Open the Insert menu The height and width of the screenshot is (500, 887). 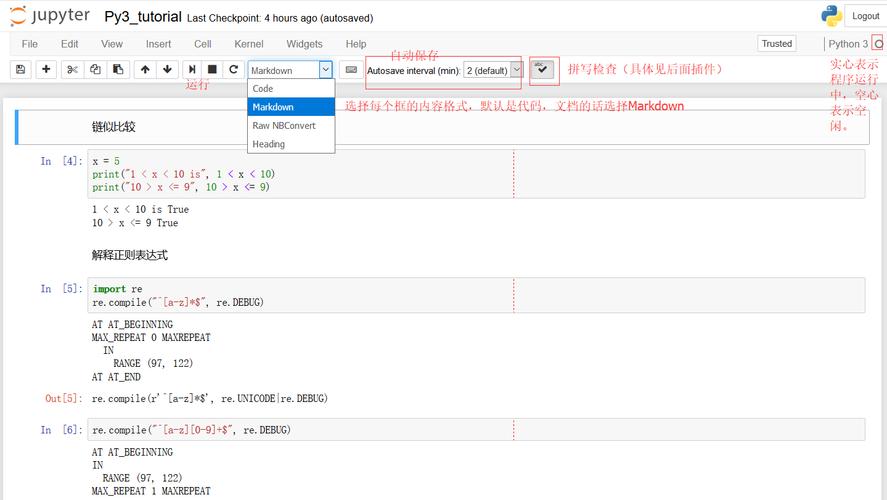click(x=158, y=44)
